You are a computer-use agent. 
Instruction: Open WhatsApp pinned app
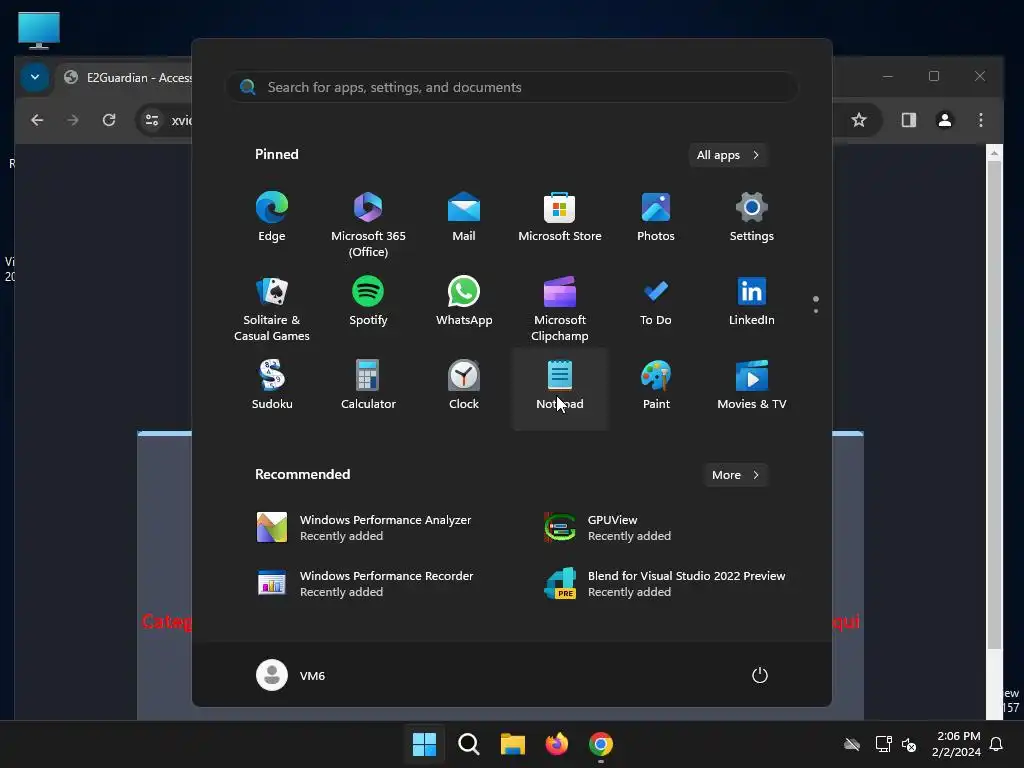pos(464,301)
